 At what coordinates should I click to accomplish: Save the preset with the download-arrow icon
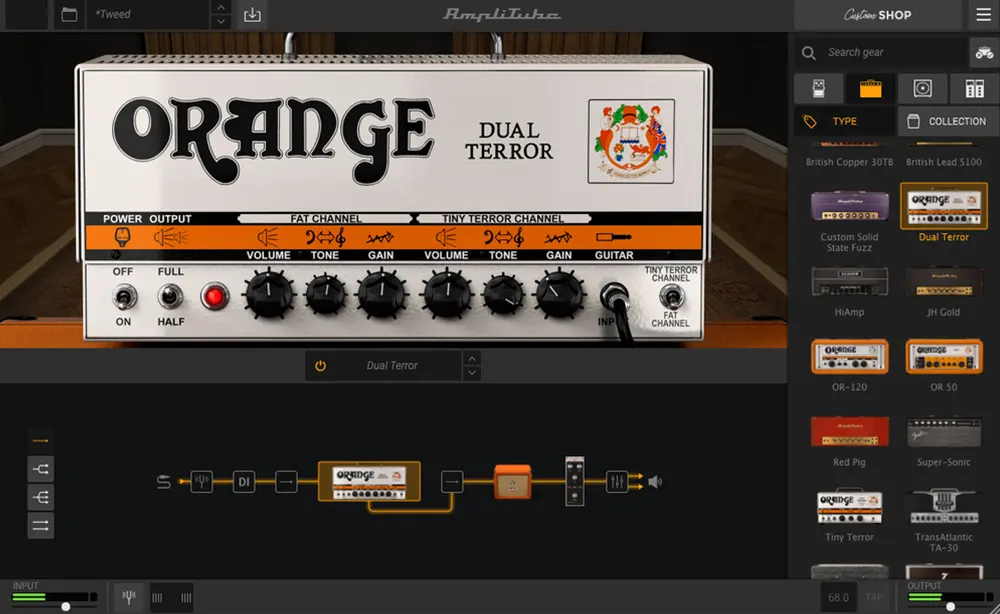tap(252, 14)
